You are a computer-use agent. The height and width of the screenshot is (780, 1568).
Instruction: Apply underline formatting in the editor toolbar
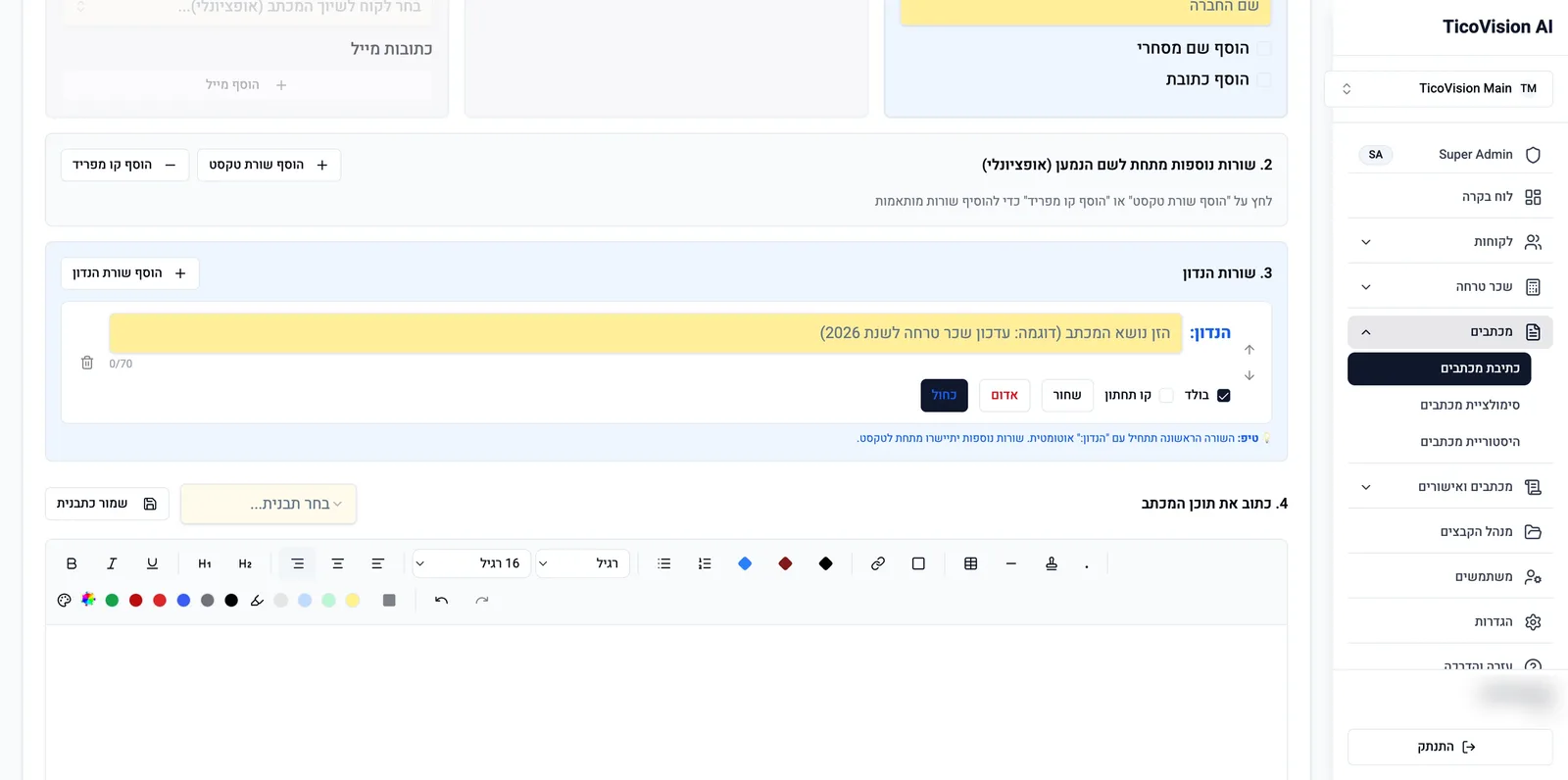[152, 563]
